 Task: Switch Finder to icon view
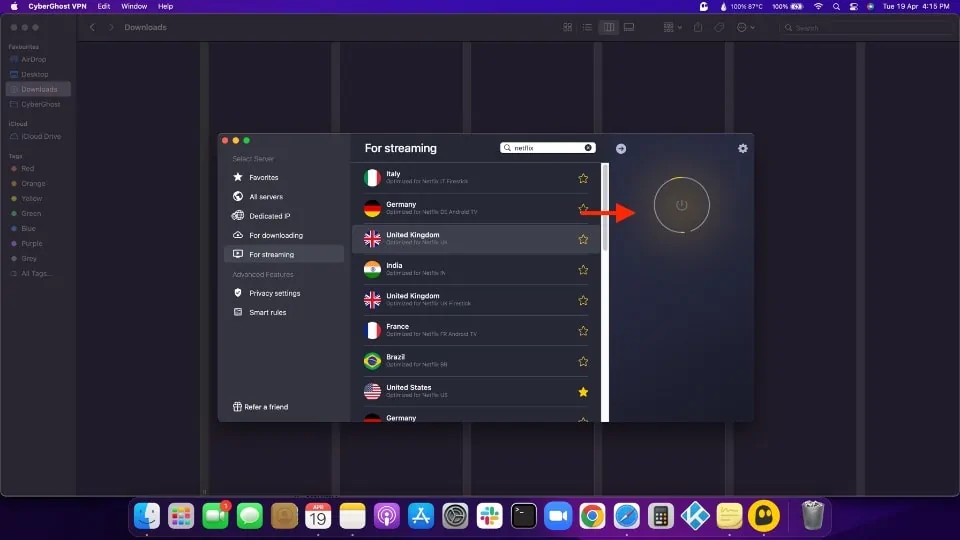click(x=568, y=27)
